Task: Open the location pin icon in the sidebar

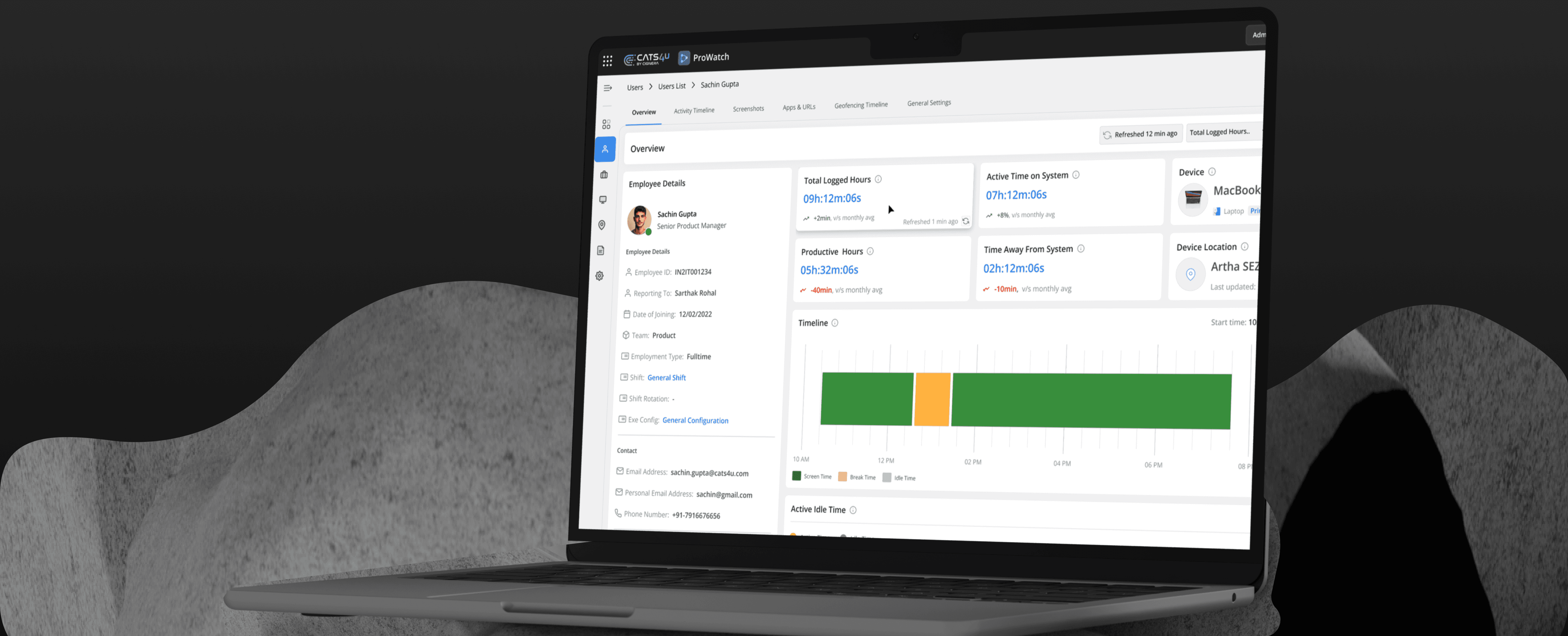Action: pyautogui.click(x=601, y=225)
